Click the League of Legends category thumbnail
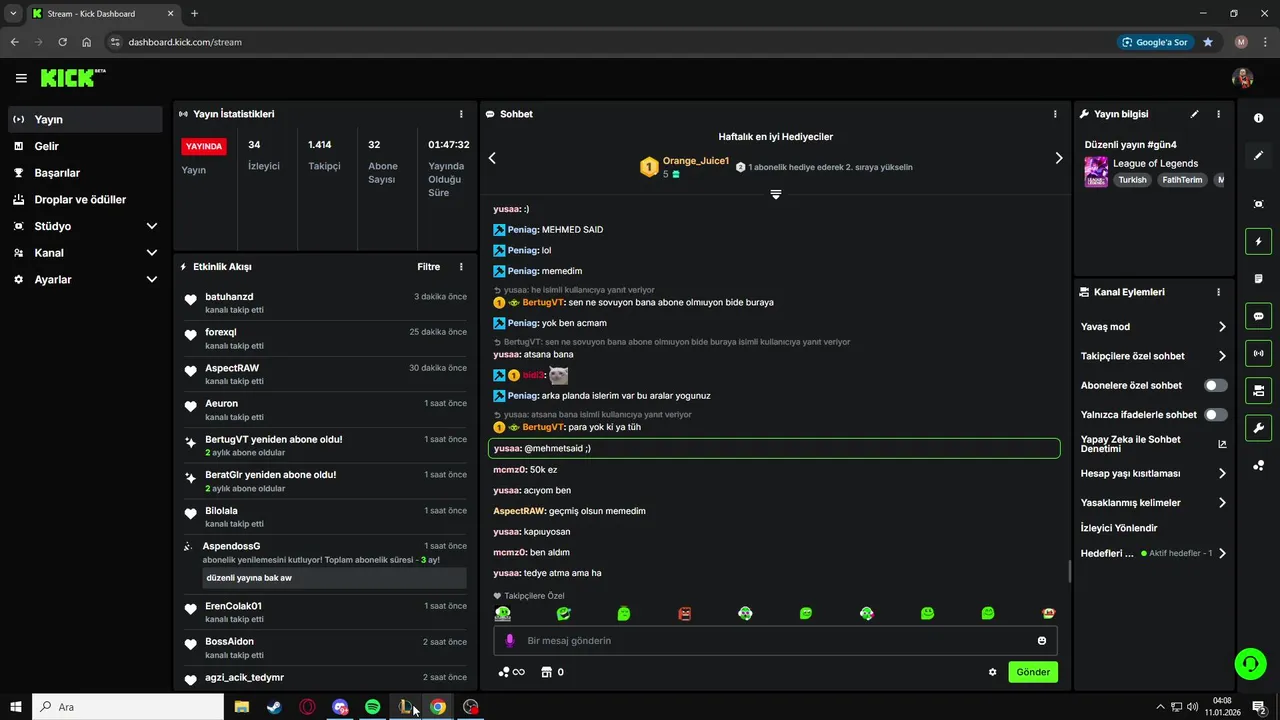The image size is (1280, 720). [x=1096, y=171]
